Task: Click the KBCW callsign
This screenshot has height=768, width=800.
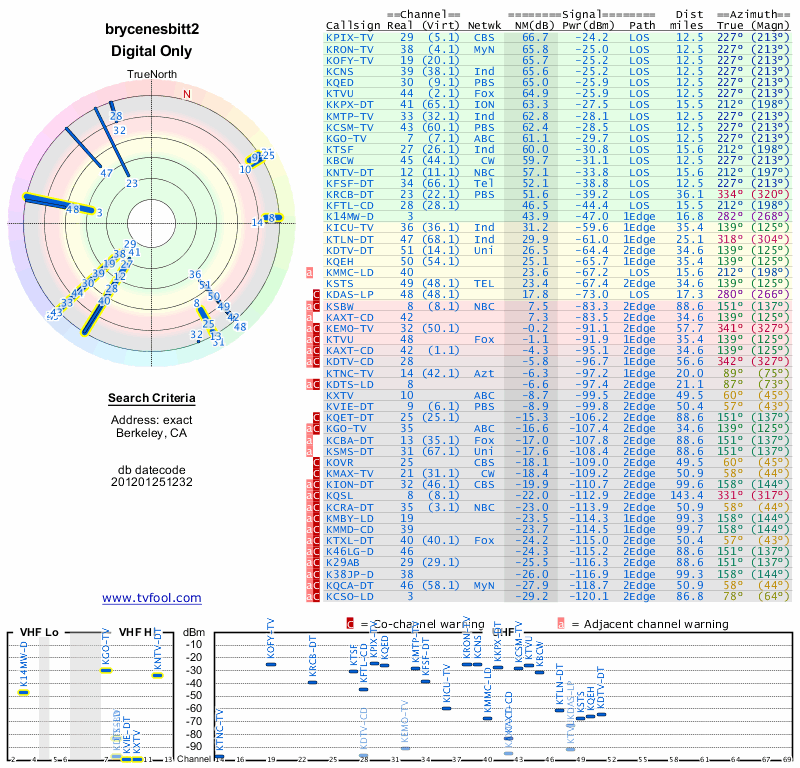Action: (x=340, y=160)
